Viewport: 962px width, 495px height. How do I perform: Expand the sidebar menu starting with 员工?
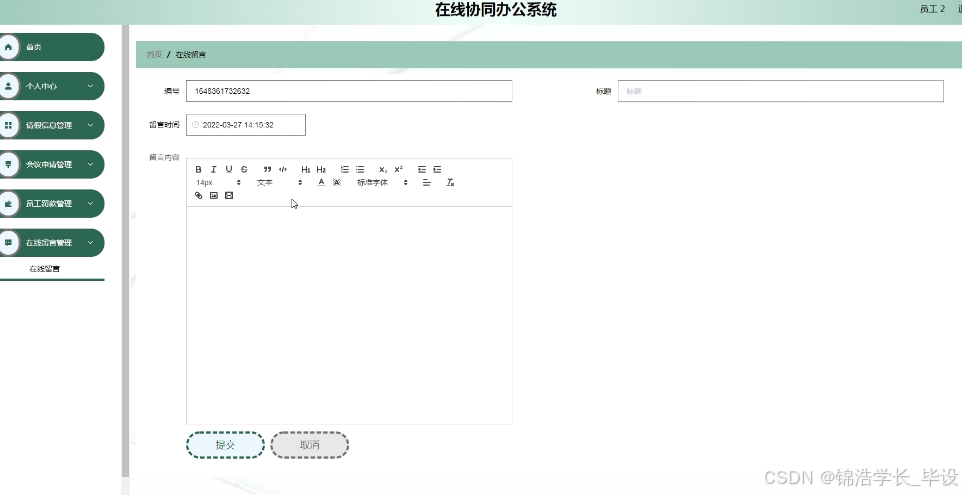click(52, 204)
